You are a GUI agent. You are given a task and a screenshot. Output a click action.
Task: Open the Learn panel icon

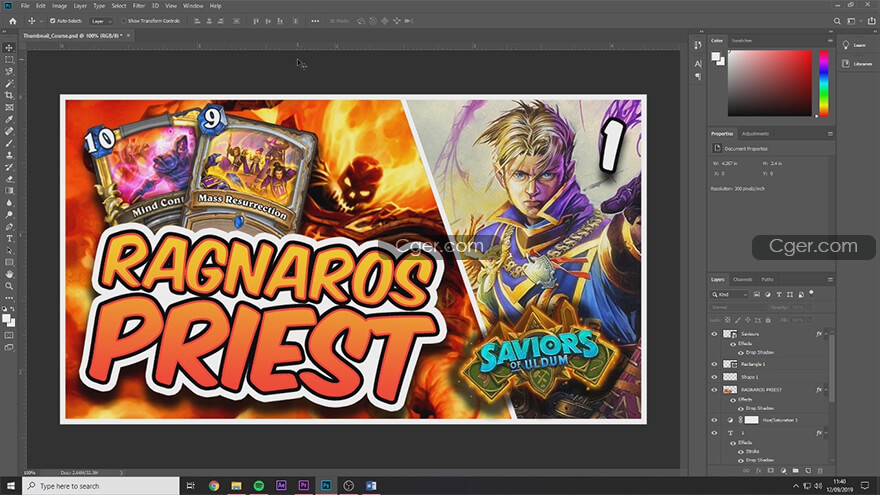click(x=846, y=45)
